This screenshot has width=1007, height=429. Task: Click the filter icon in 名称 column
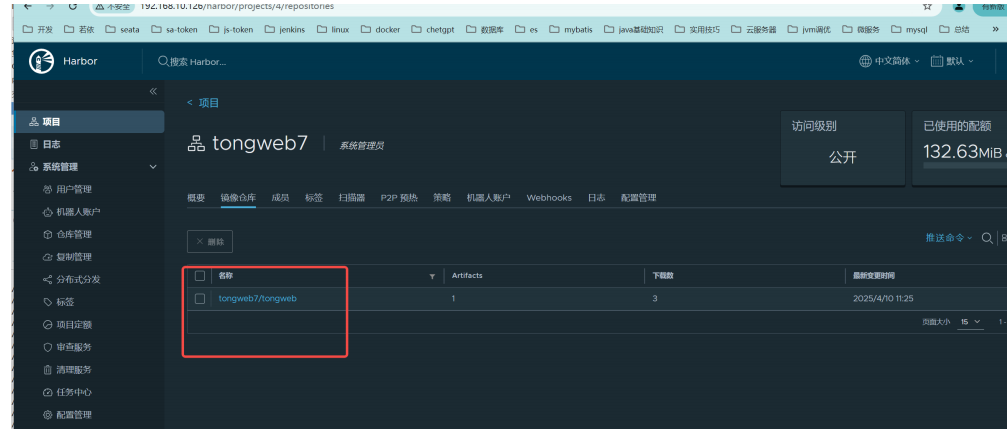[x=432, y=276]
